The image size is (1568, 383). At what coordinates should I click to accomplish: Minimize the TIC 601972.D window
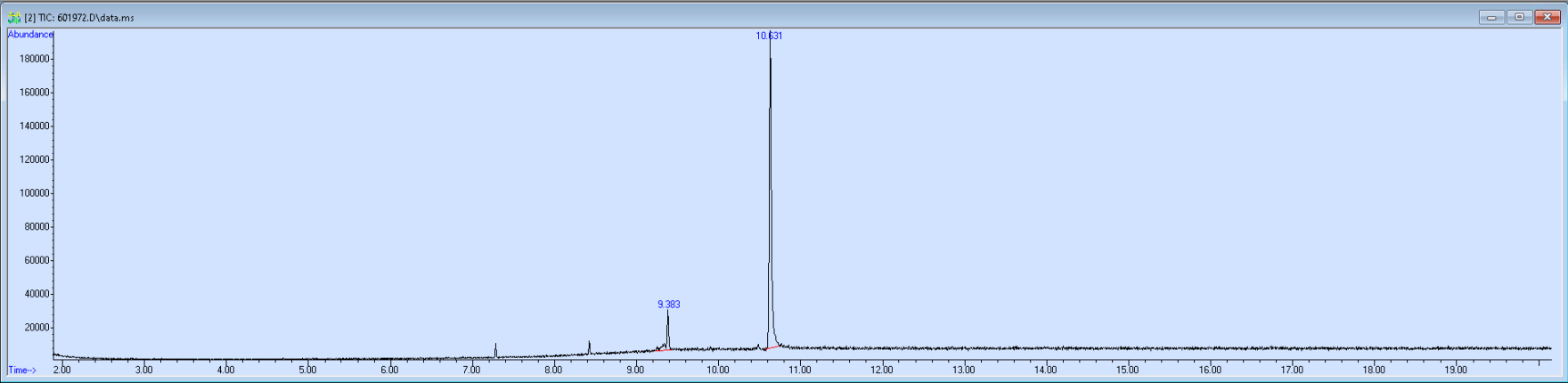(1491, 17)
